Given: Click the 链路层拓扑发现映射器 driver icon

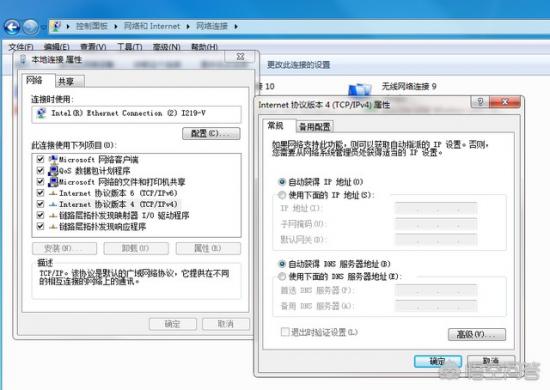Looking at the screenshot, I should point(53,215).
